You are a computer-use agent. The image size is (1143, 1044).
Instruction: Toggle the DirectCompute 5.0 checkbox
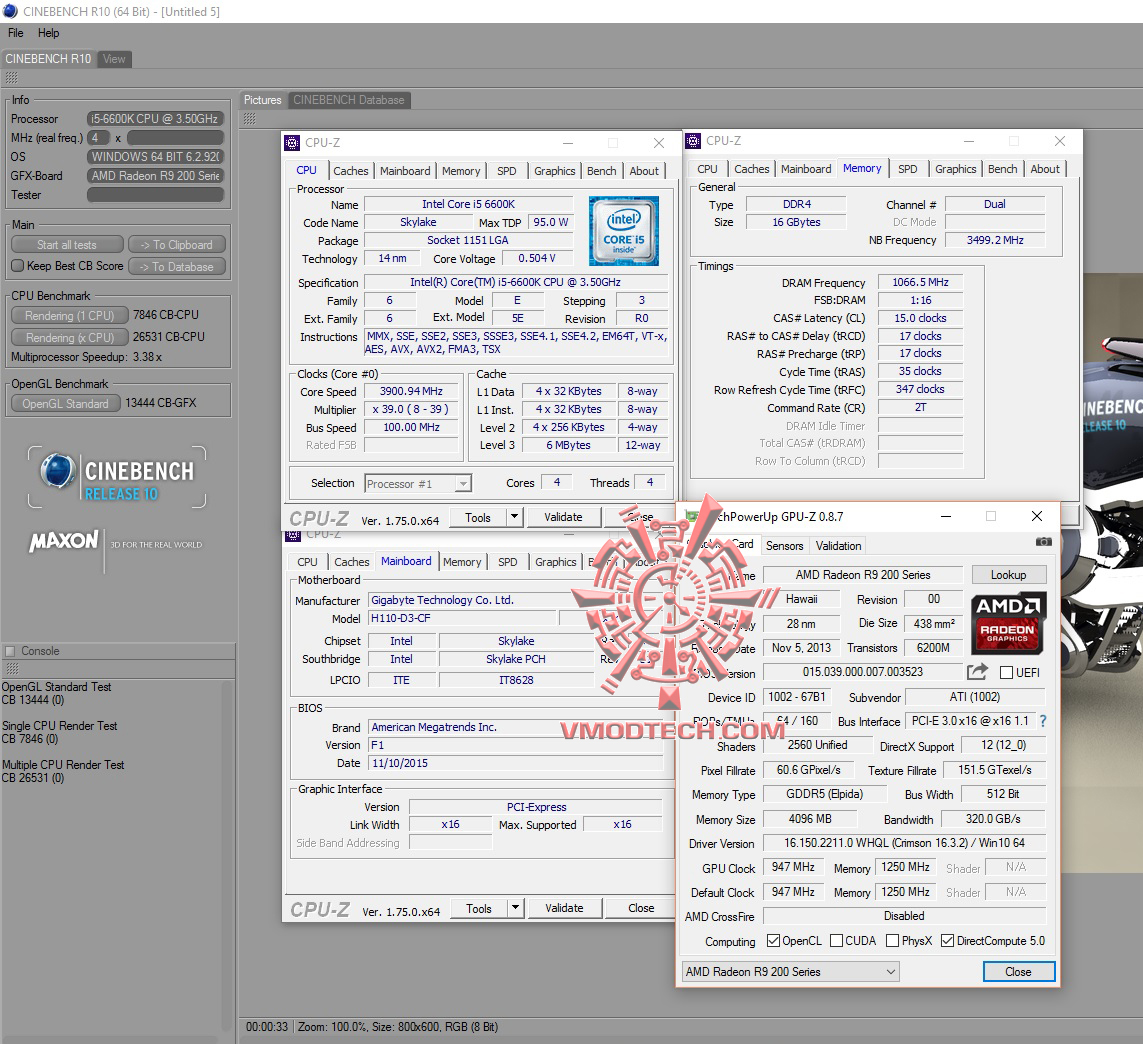point(948,940)
